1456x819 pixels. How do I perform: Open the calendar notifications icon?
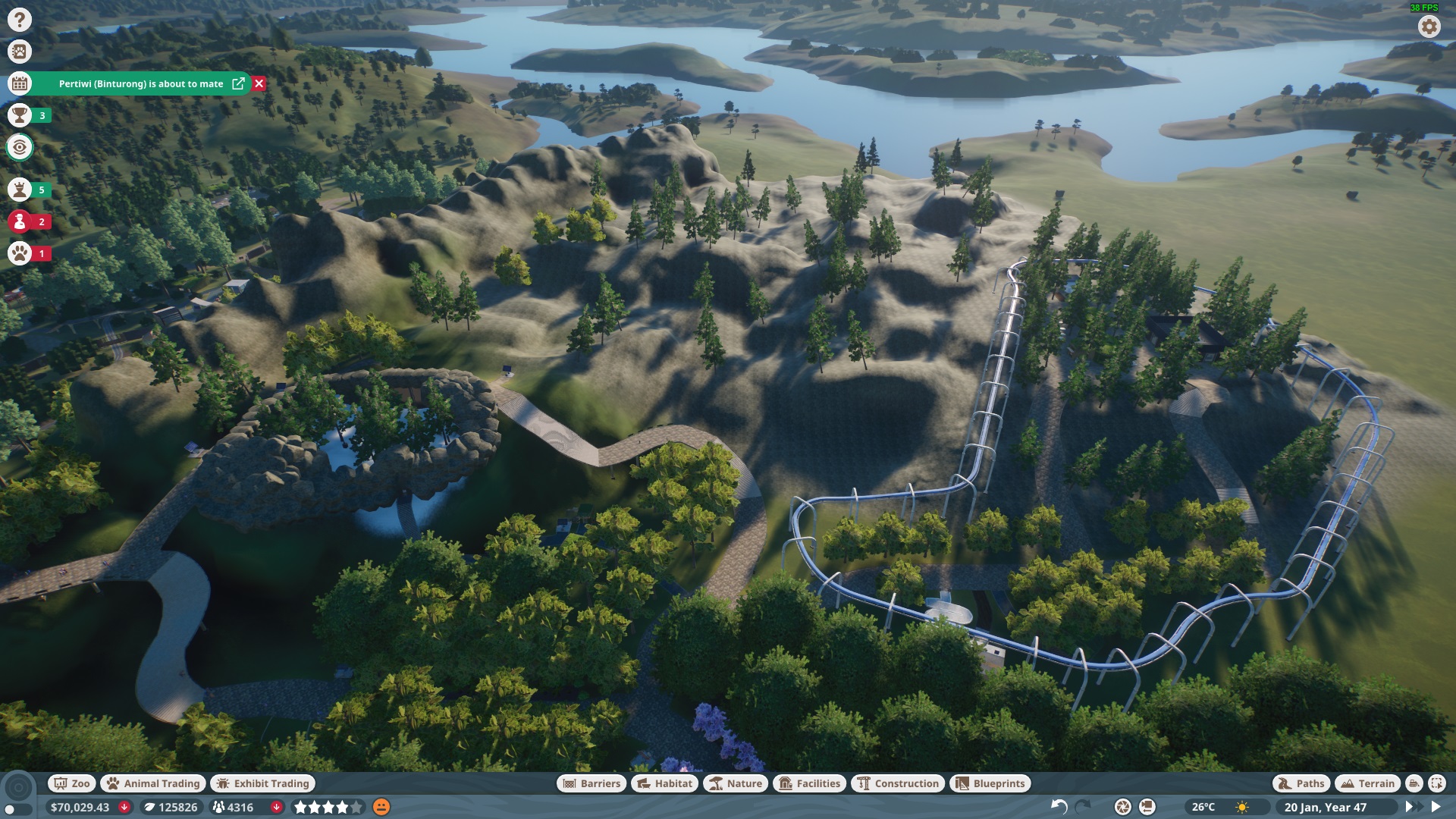[20, 83]
